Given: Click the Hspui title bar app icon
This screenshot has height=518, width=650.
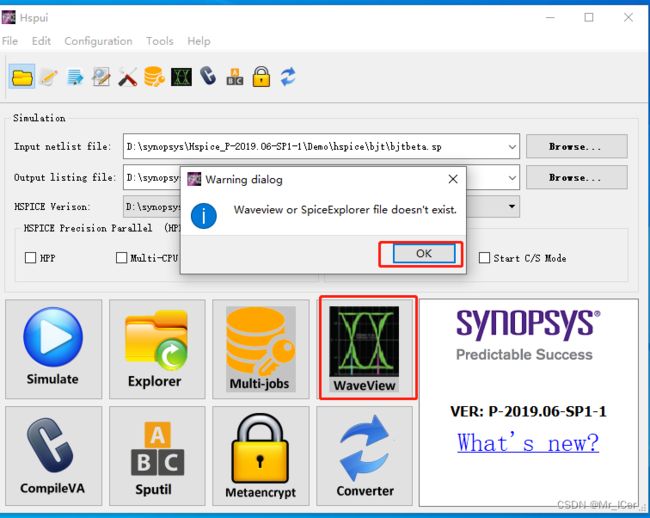Looking at the screenshot, I should coord(9,17).
